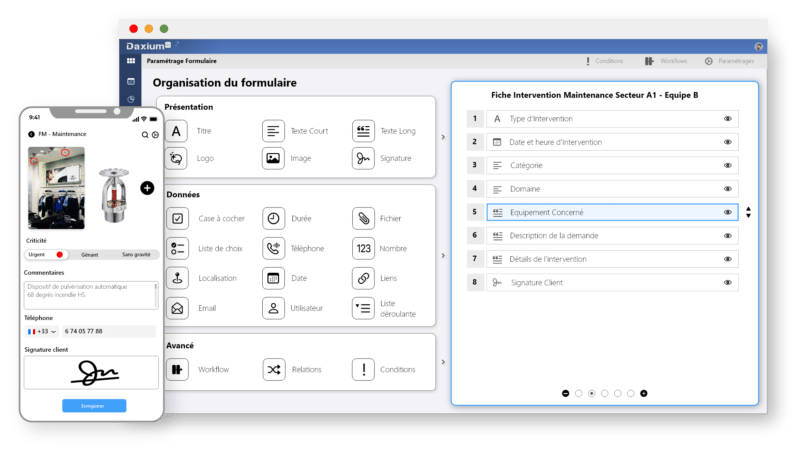This screenshot has width=800, height=455.
Task: Hide the Catégorie field
Action: [728, 166]
